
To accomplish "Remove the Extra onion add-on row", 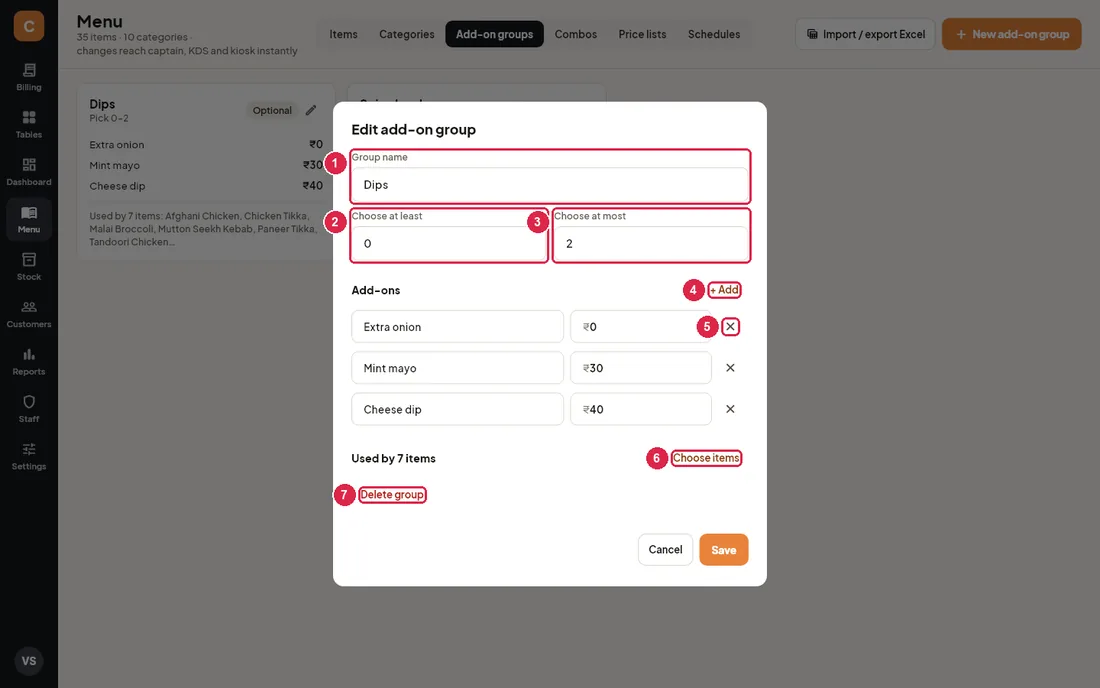I will pos(730,327).
